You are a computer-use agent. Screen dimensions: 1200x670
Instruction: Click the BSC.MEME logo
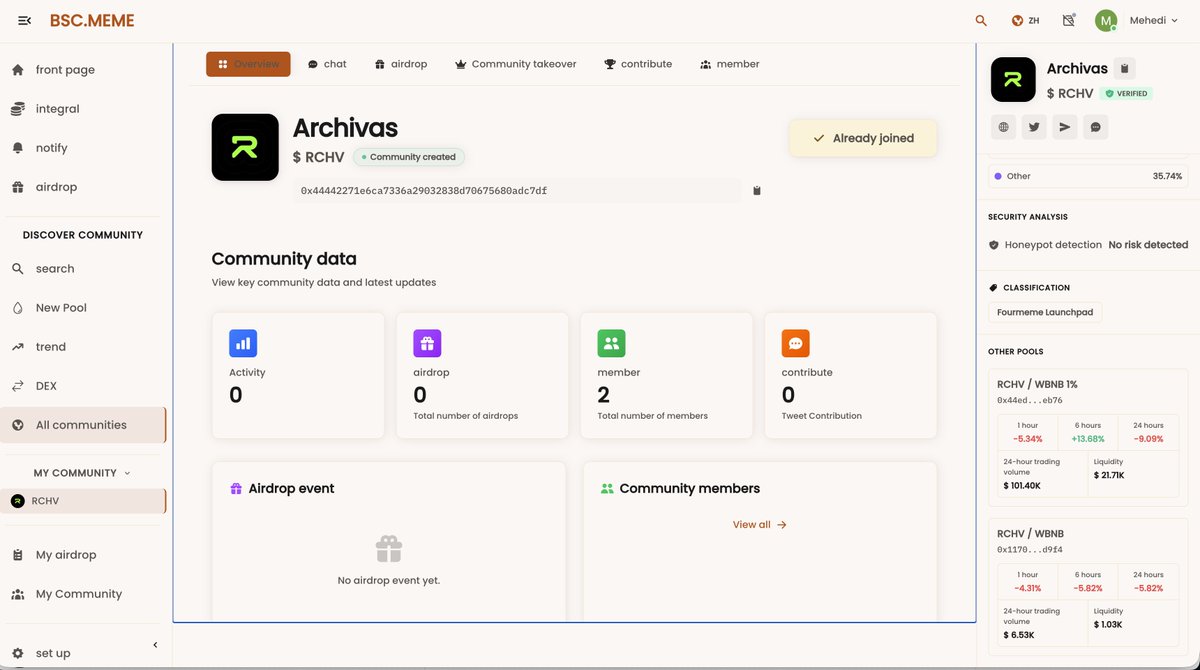coord(92,21)
